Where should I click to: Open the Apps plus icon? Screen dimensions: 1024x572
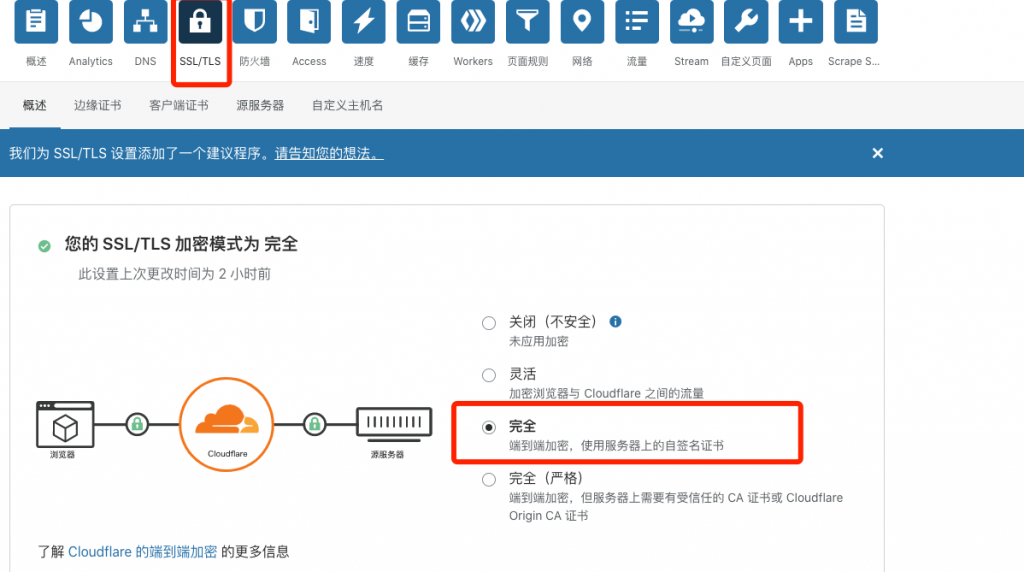[x=800, y=22]
